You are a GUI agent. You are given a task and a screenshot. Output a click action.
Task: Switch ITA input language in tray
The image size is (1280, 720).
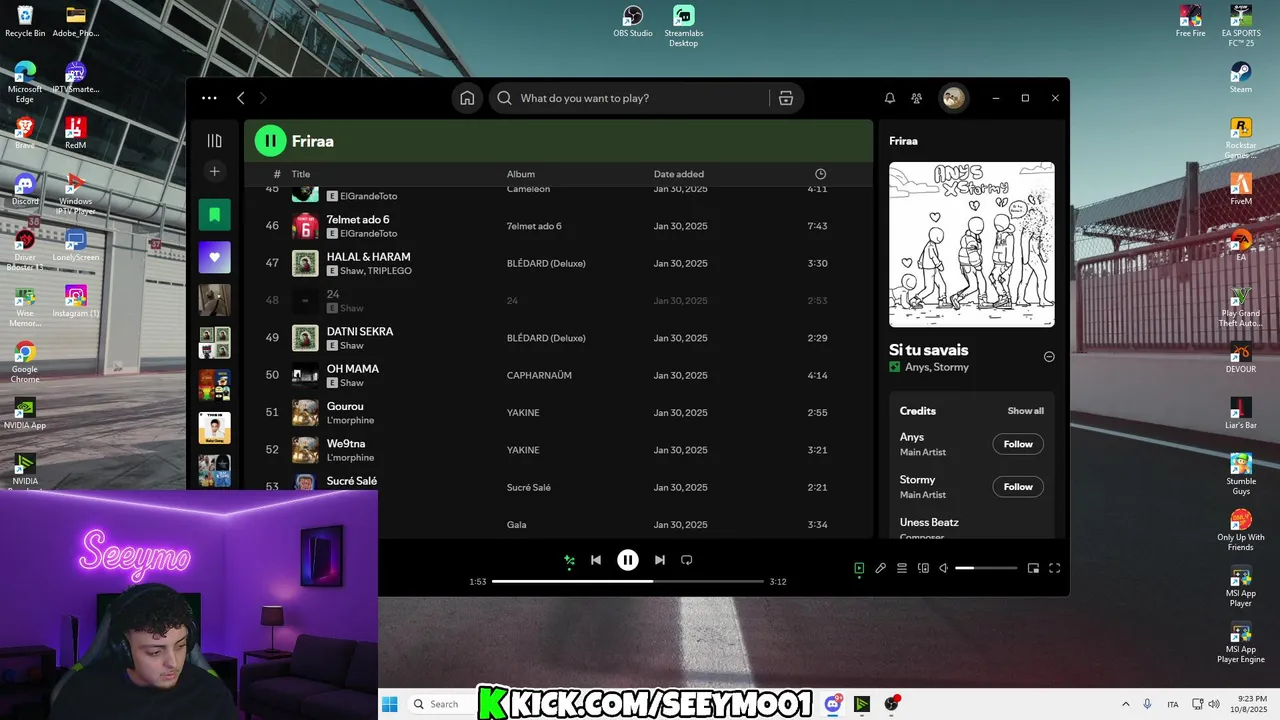click(1172, 704)
